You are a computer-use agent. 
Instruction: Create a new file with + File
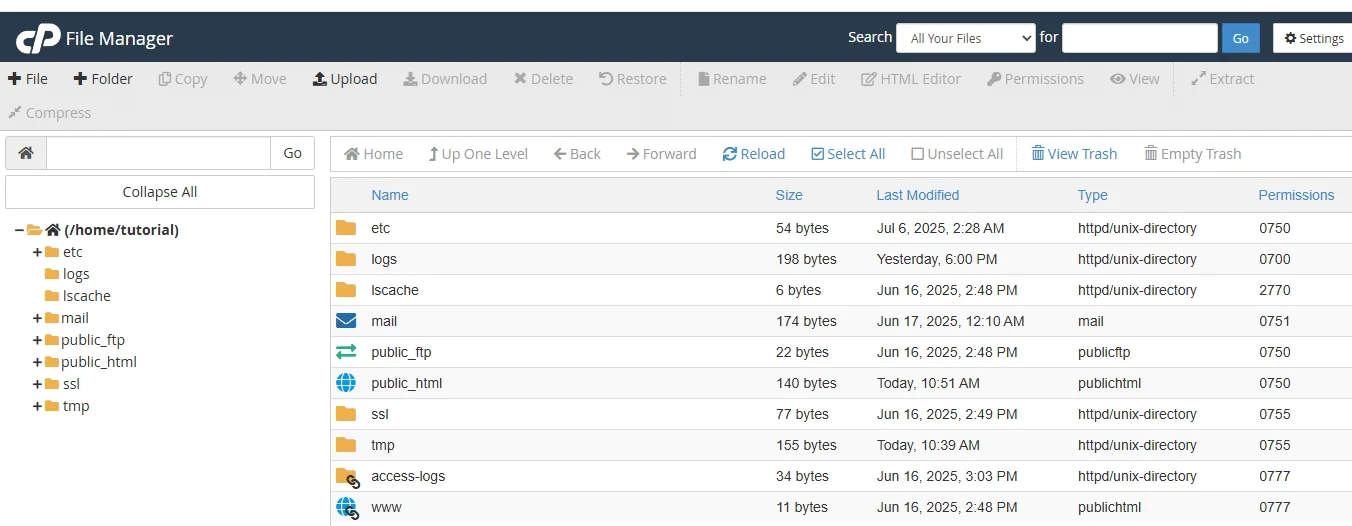click(x=28, y=79)
